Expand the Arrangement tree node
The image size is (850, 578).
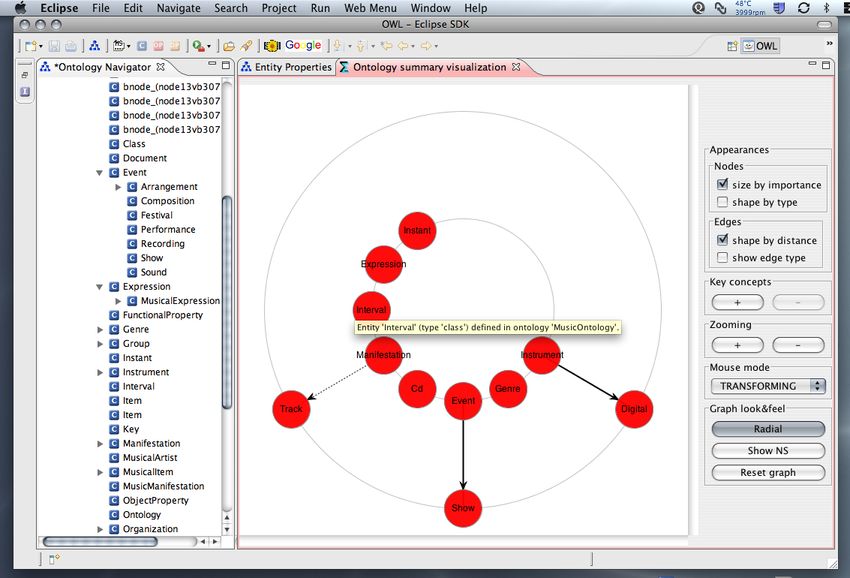118,187
